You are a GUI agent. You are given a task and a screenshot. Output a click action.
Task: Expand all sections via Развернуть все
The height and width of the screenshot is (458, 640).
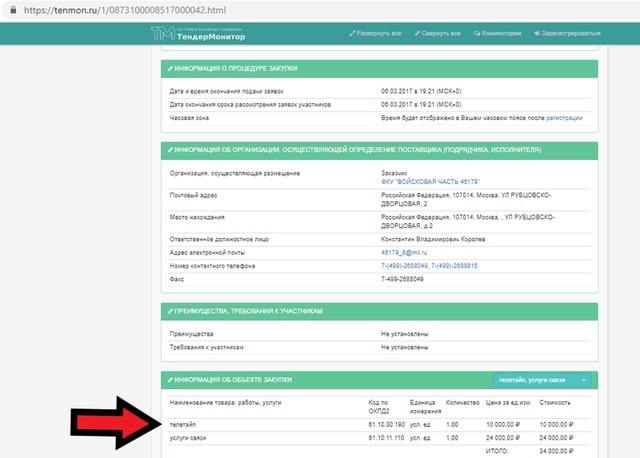(x=375, y=33)
